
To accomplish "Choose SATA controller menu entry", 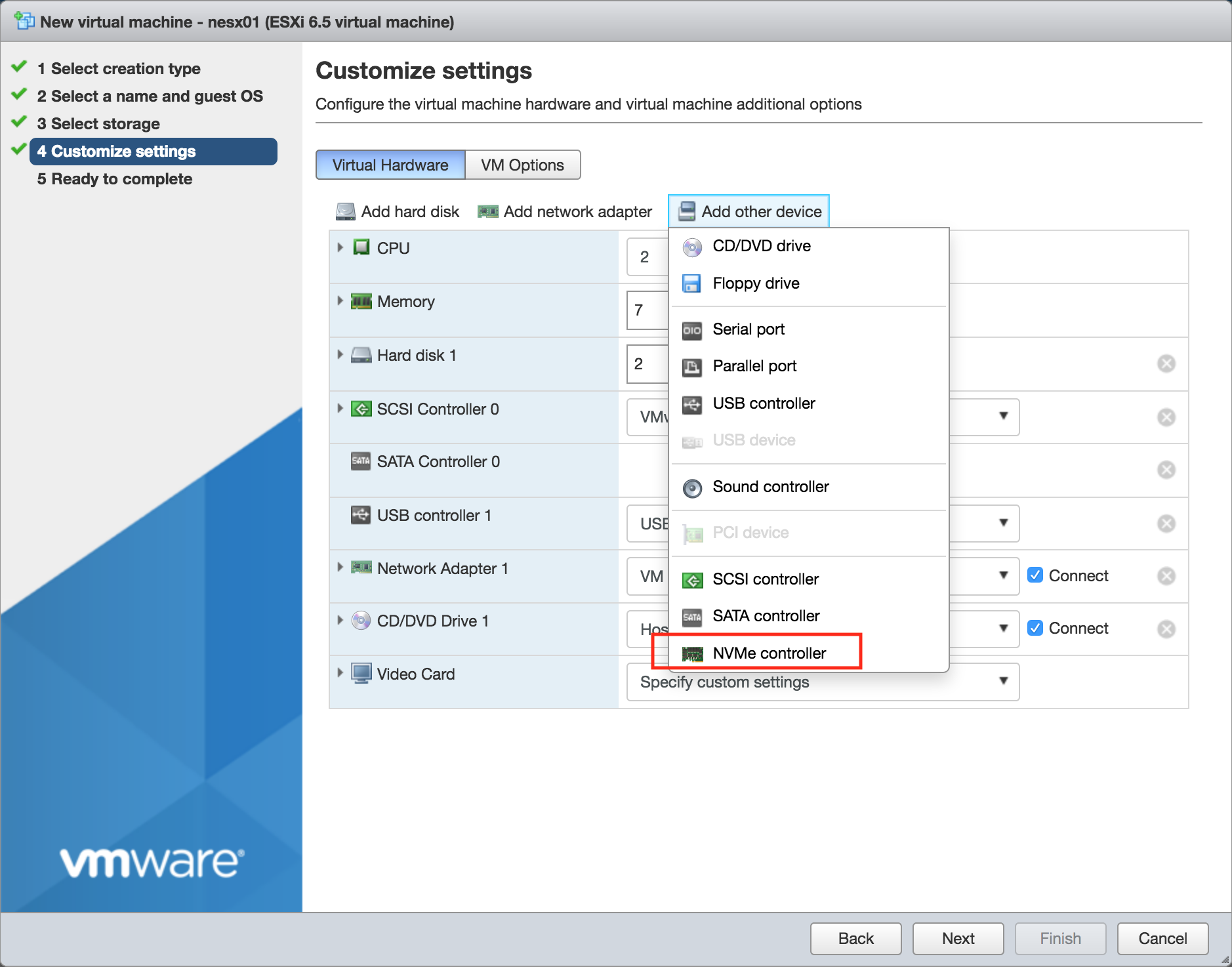I will point(808,616).
